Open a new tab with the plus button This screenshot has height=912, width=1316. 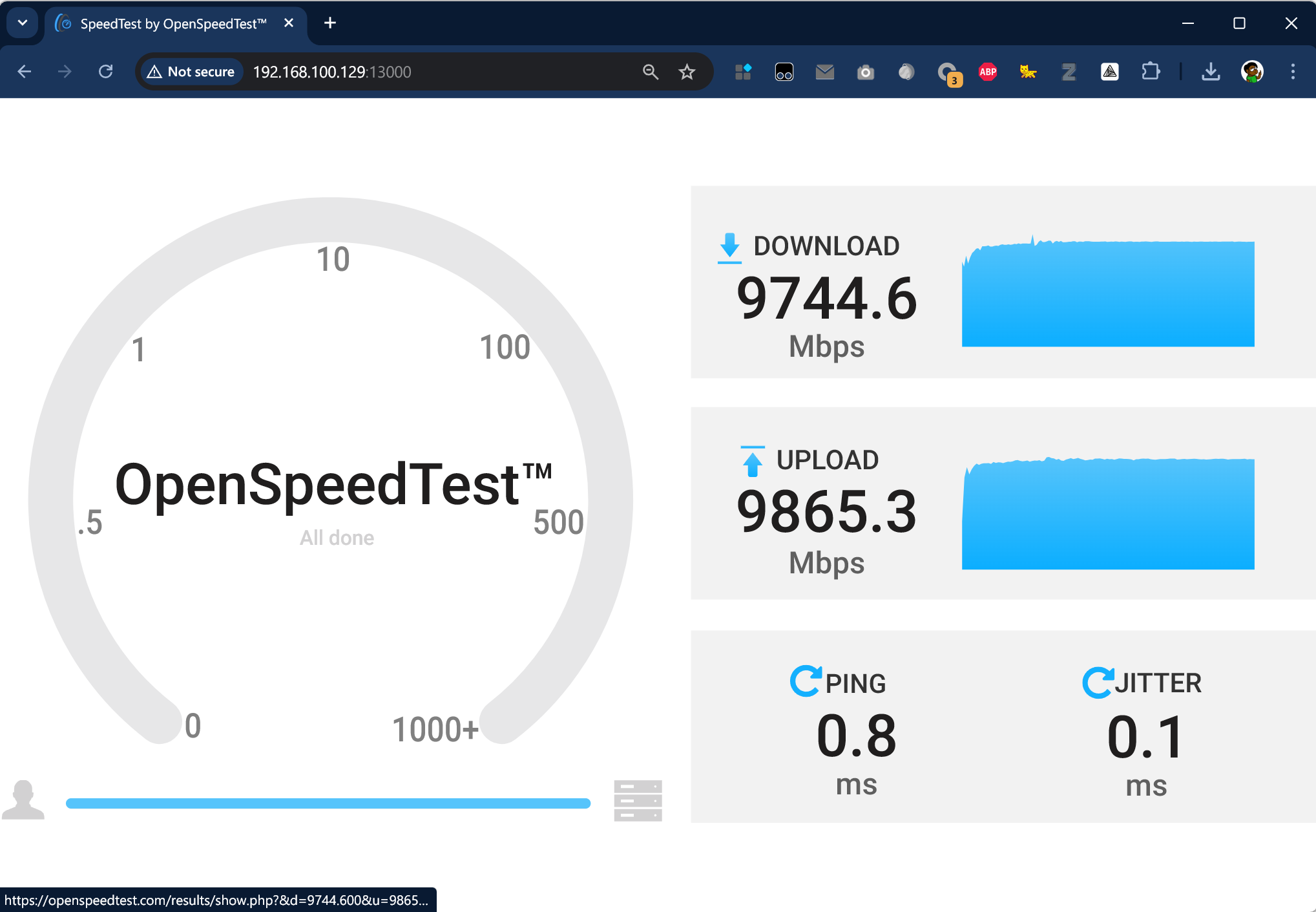point(330,23)
